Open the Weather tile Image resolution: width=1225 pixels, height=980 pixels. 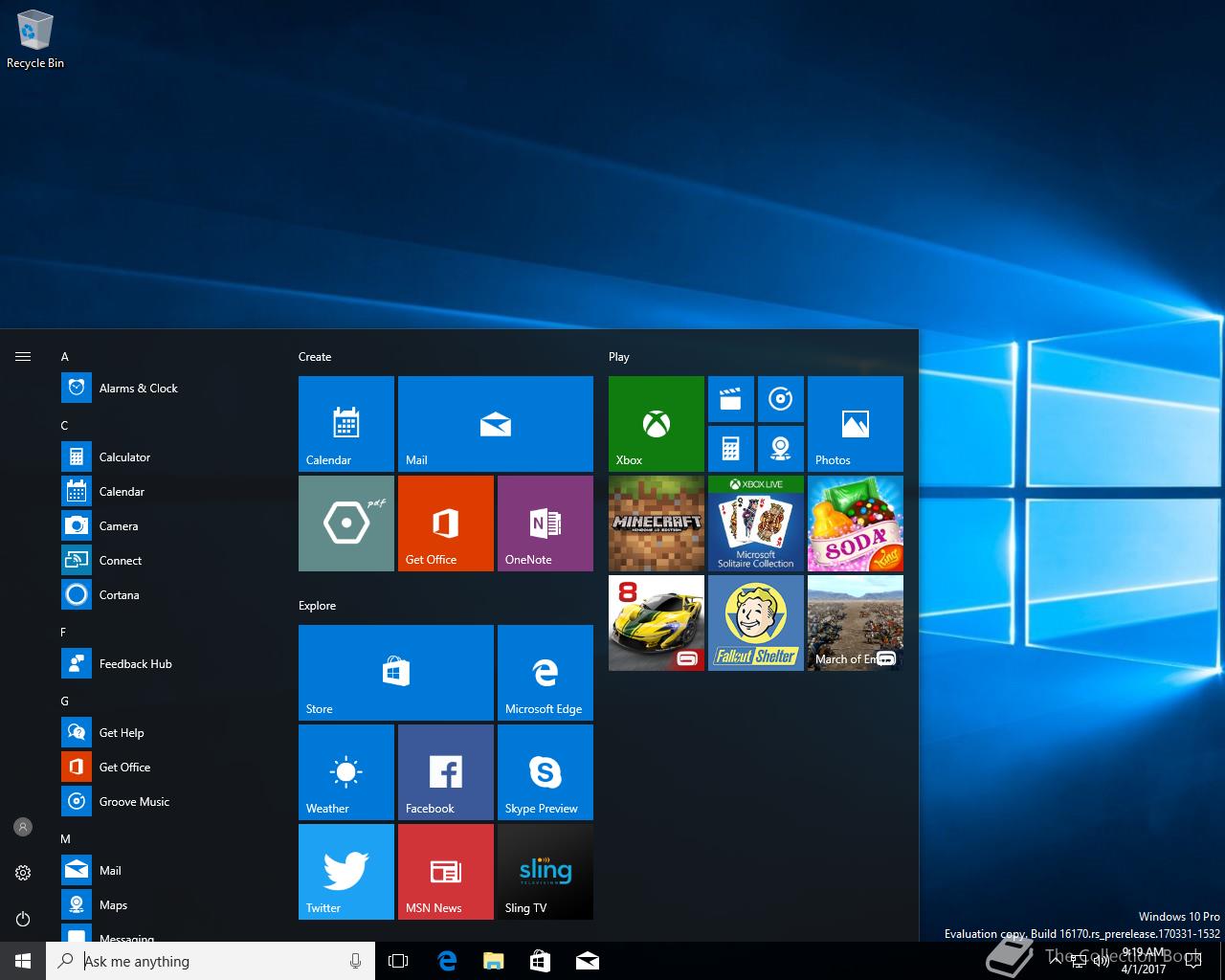pos(346,772)
